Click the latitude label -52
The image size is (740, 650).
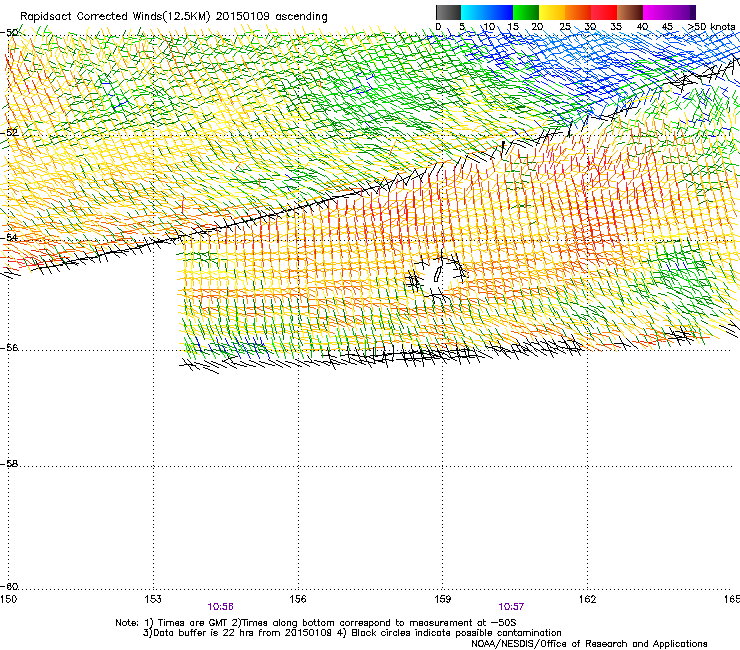[x=9, y=132]
